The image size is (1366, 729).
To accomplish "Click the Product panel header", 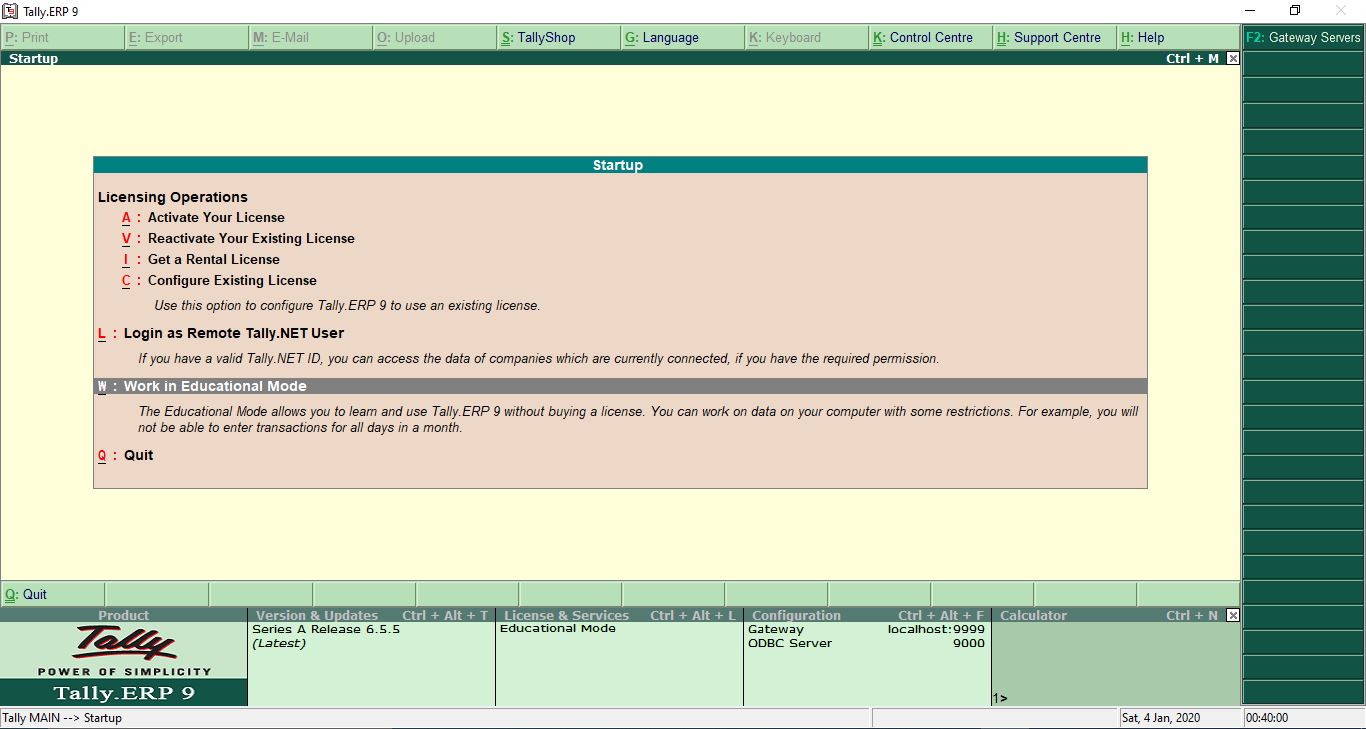I will click(124, 615).
